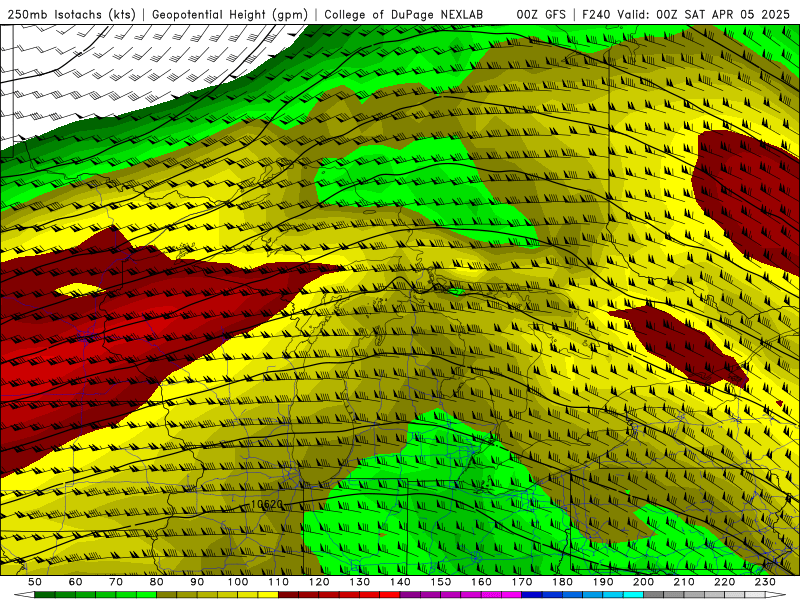
Task: Click the color bar label "160"
Action: (481, 582)
